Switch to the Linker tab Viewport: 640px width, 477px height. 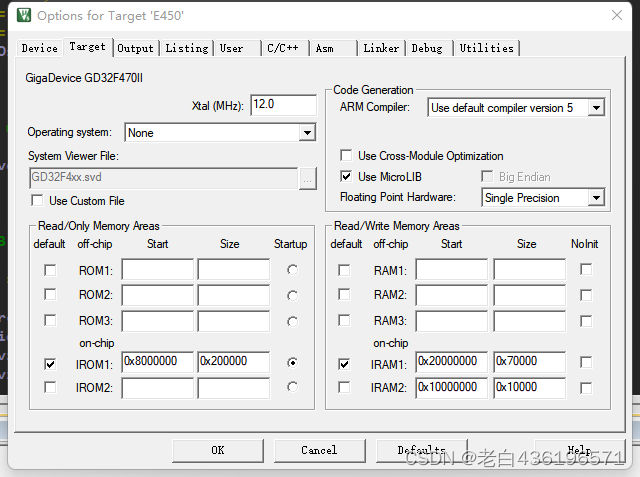coord(381,48)
